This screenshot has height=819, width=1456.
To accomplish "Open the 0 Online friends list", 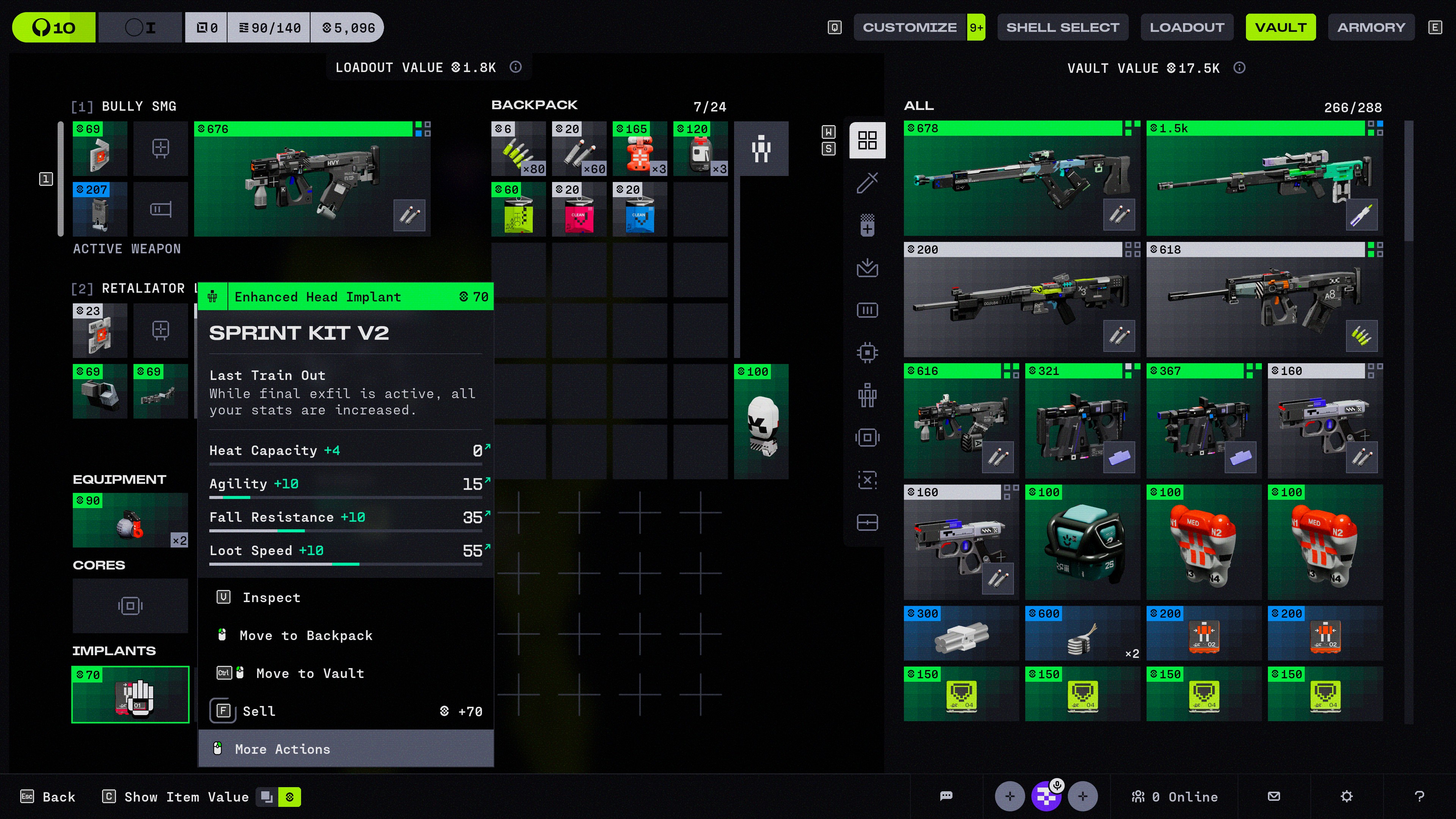I will (x=1175, y=796).
